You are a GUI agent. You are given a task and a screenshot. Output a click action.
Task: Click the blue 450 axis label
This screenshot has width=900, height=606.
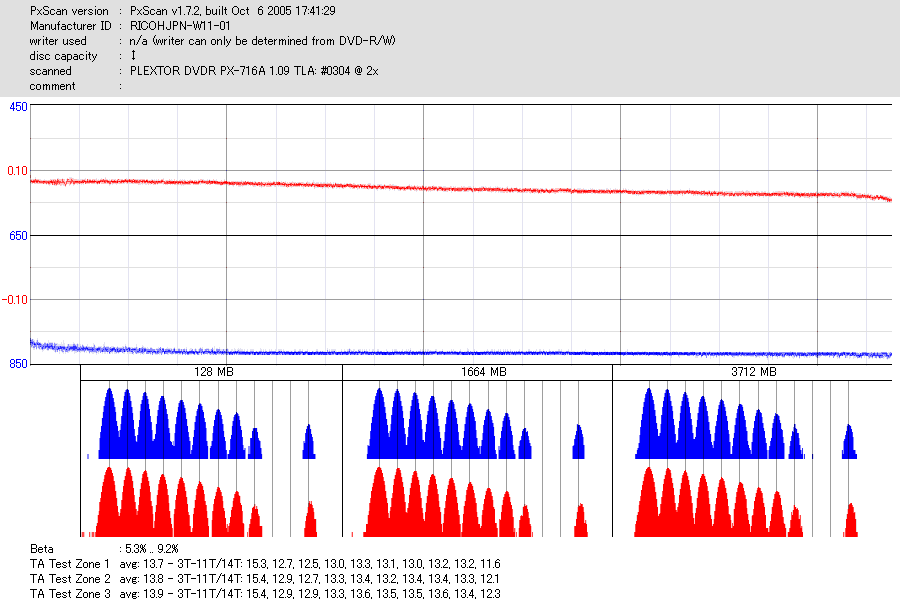pyautogui.click(x=18, y=107)
